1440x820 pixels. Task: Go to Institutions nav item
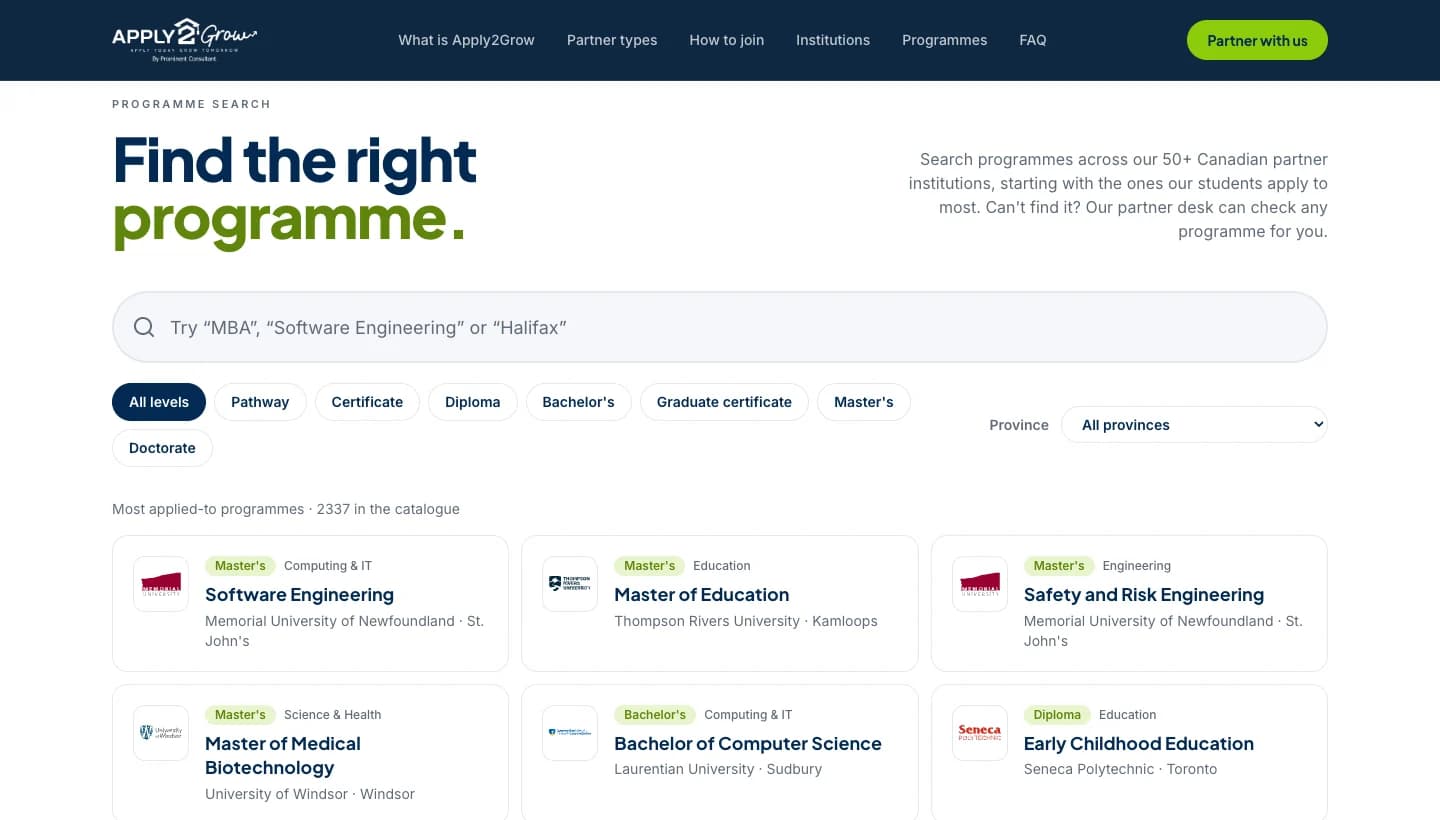click(x=833, y=40)
